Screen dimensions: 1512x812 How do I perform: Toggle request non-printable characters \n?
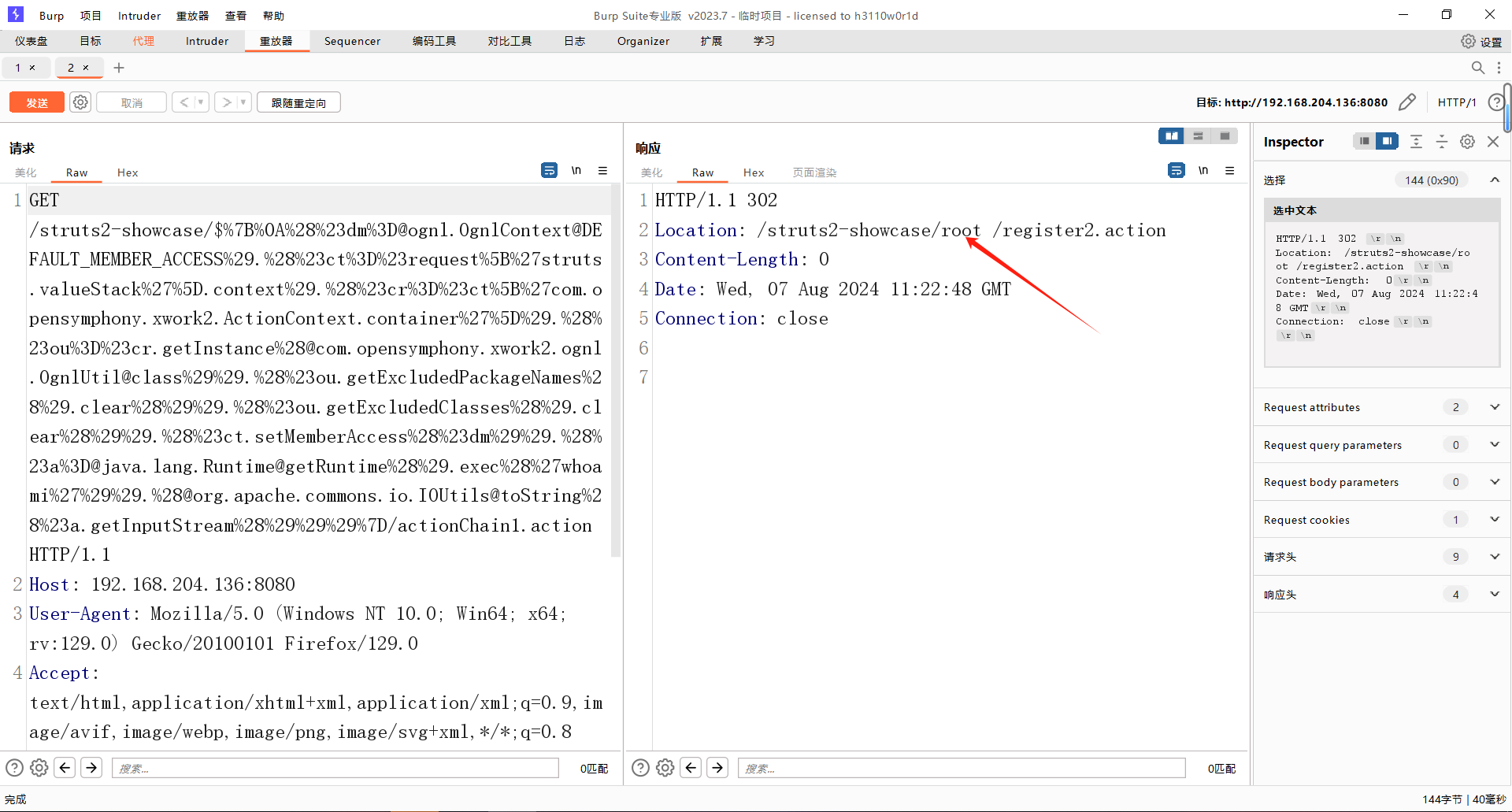click(x=576, y=170)
